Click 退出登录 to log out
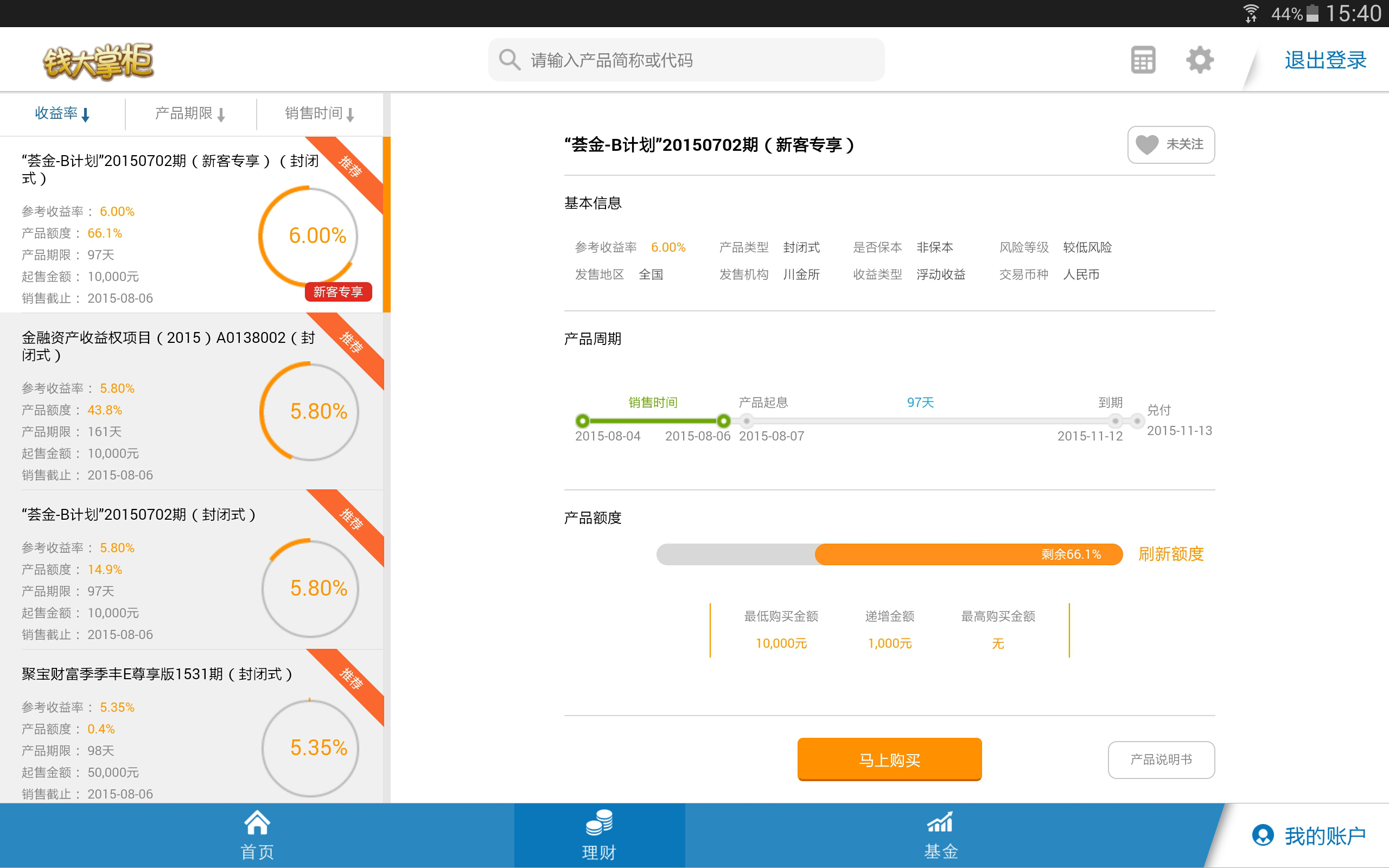The width and height of the screenshot is (1389, 868). 1326,60
